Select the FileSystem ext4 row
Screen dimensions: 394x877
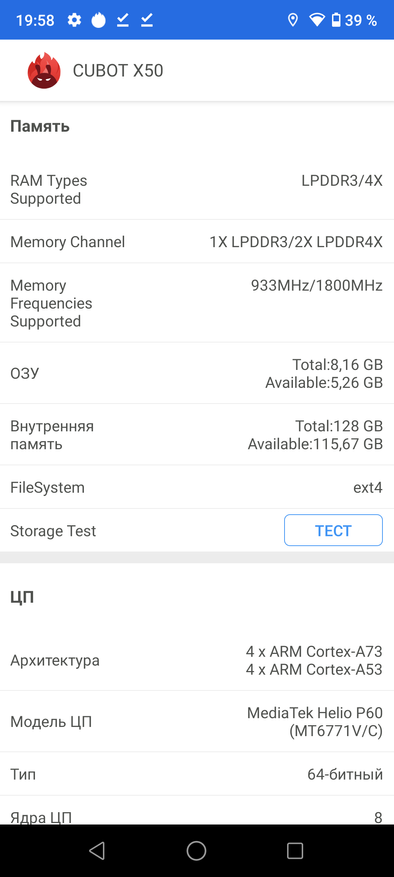point(197,487)
